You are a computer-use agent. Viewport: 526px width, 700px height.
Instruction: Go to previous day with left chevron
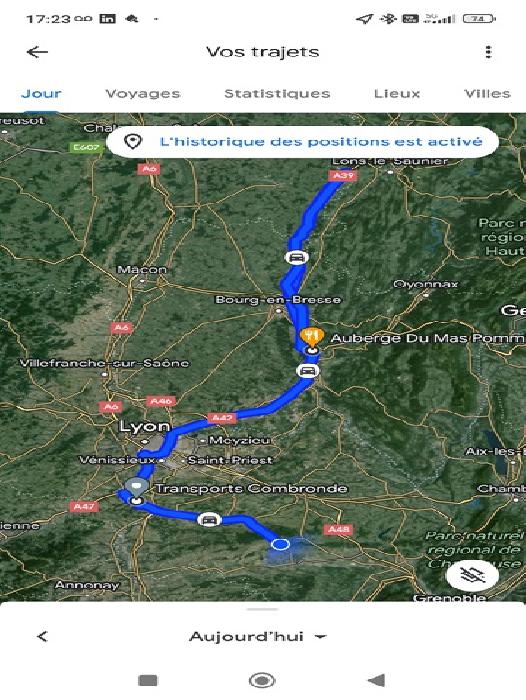pos(42,637)
